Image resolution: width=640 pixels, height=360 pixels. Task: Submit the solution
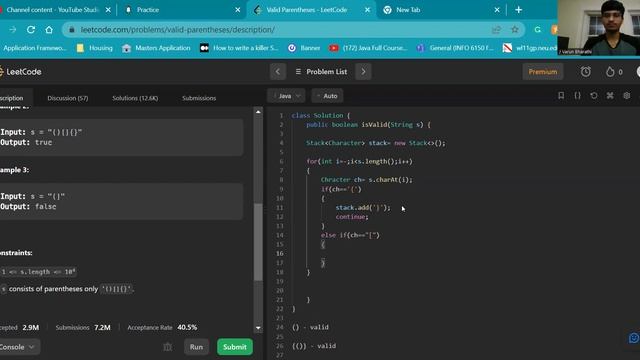[235, 347]
